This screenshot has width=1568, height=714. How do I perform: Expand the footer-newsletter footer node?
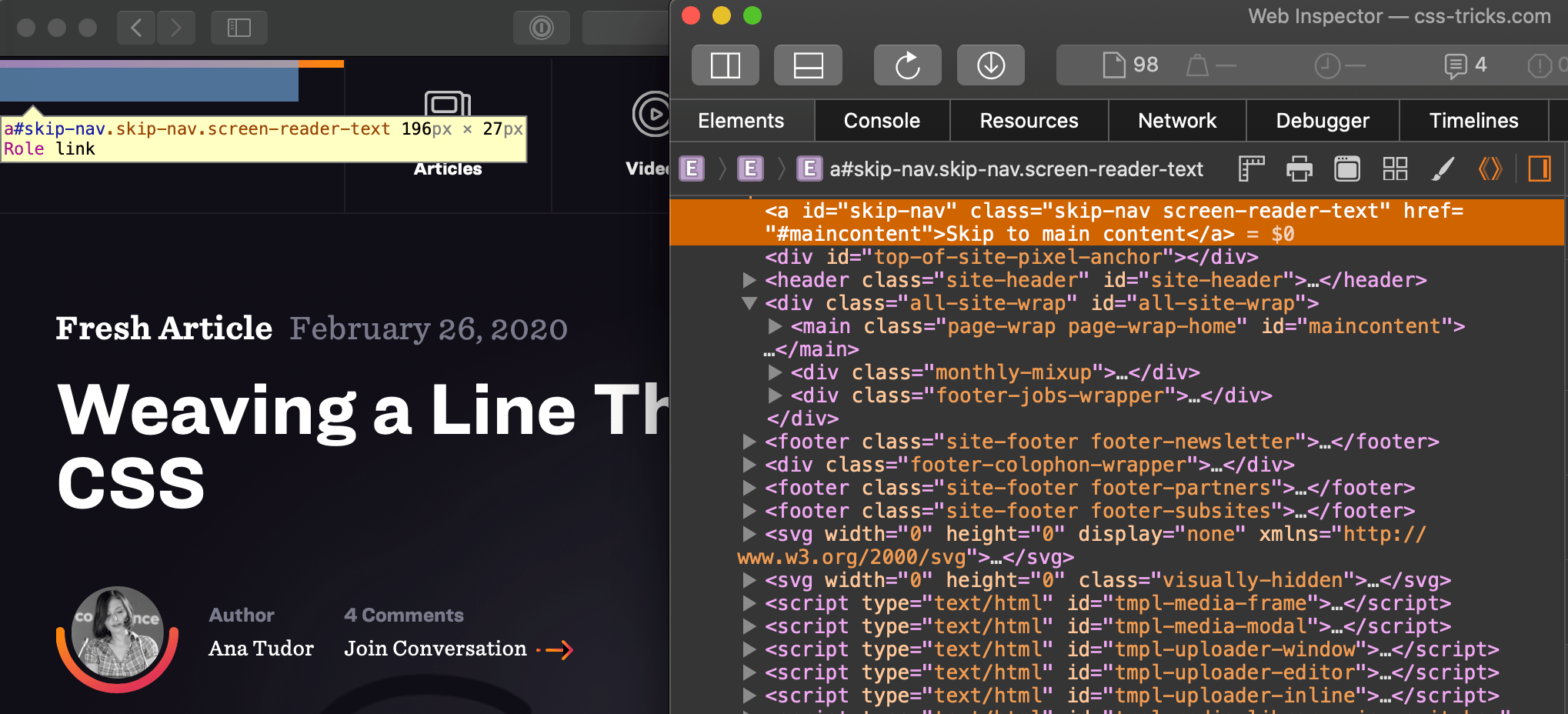(749, 442)
